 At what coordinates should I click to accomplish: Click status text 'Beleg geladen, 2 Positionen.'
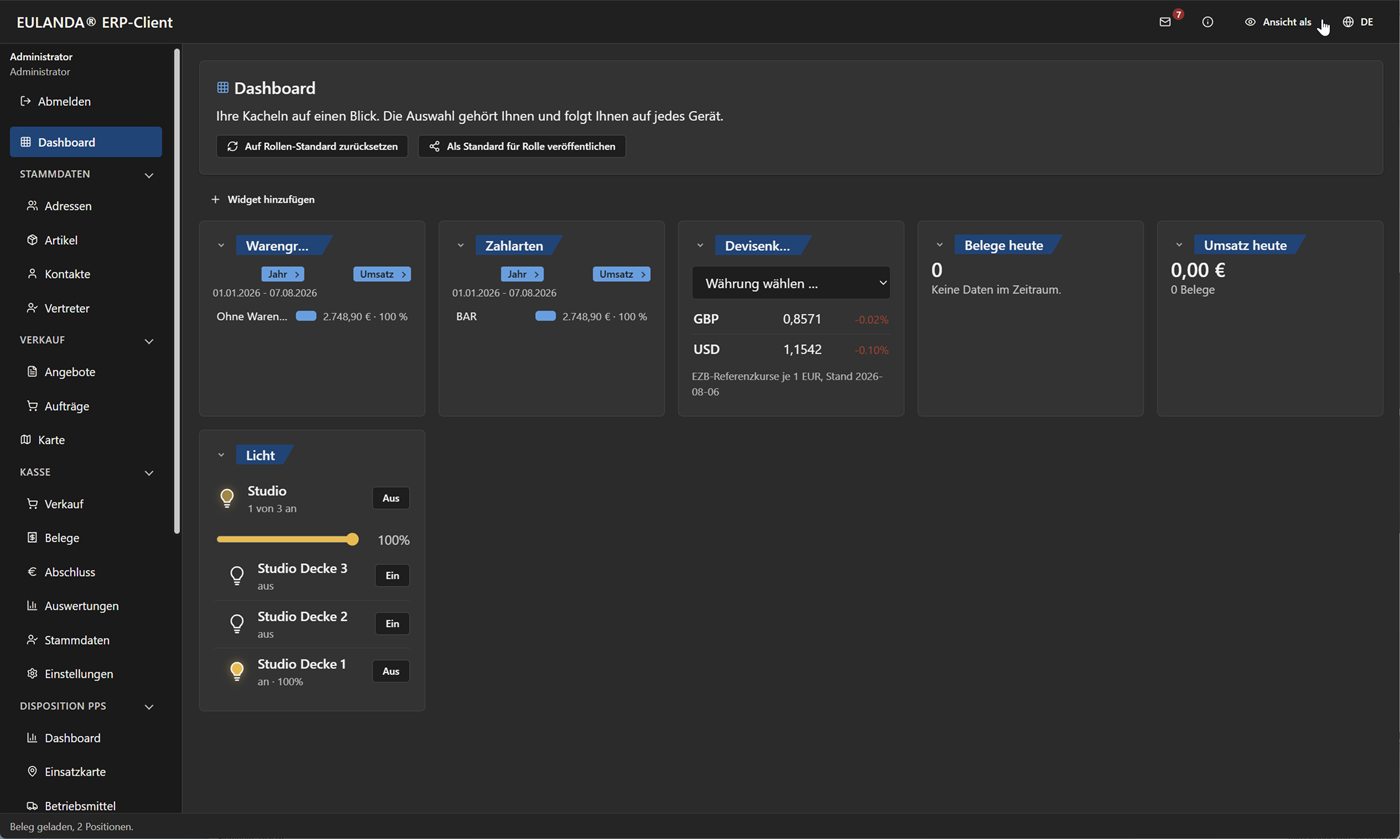[x=71, y=826]
